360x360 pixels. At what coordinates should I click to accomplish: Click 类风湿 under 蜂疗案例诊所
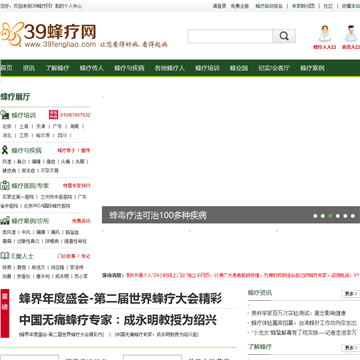click(8, 232)
